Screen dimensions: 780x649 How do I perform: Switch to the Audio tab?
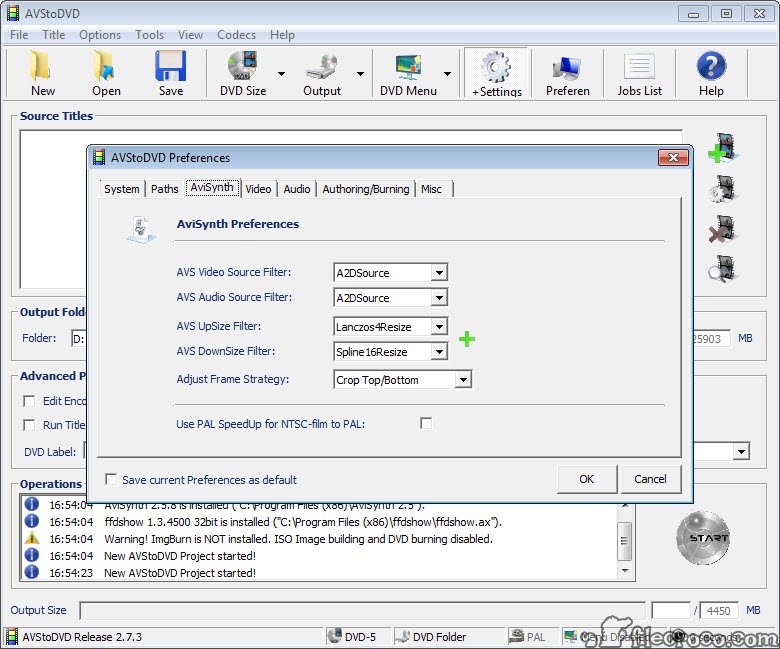tap(297, 189)
